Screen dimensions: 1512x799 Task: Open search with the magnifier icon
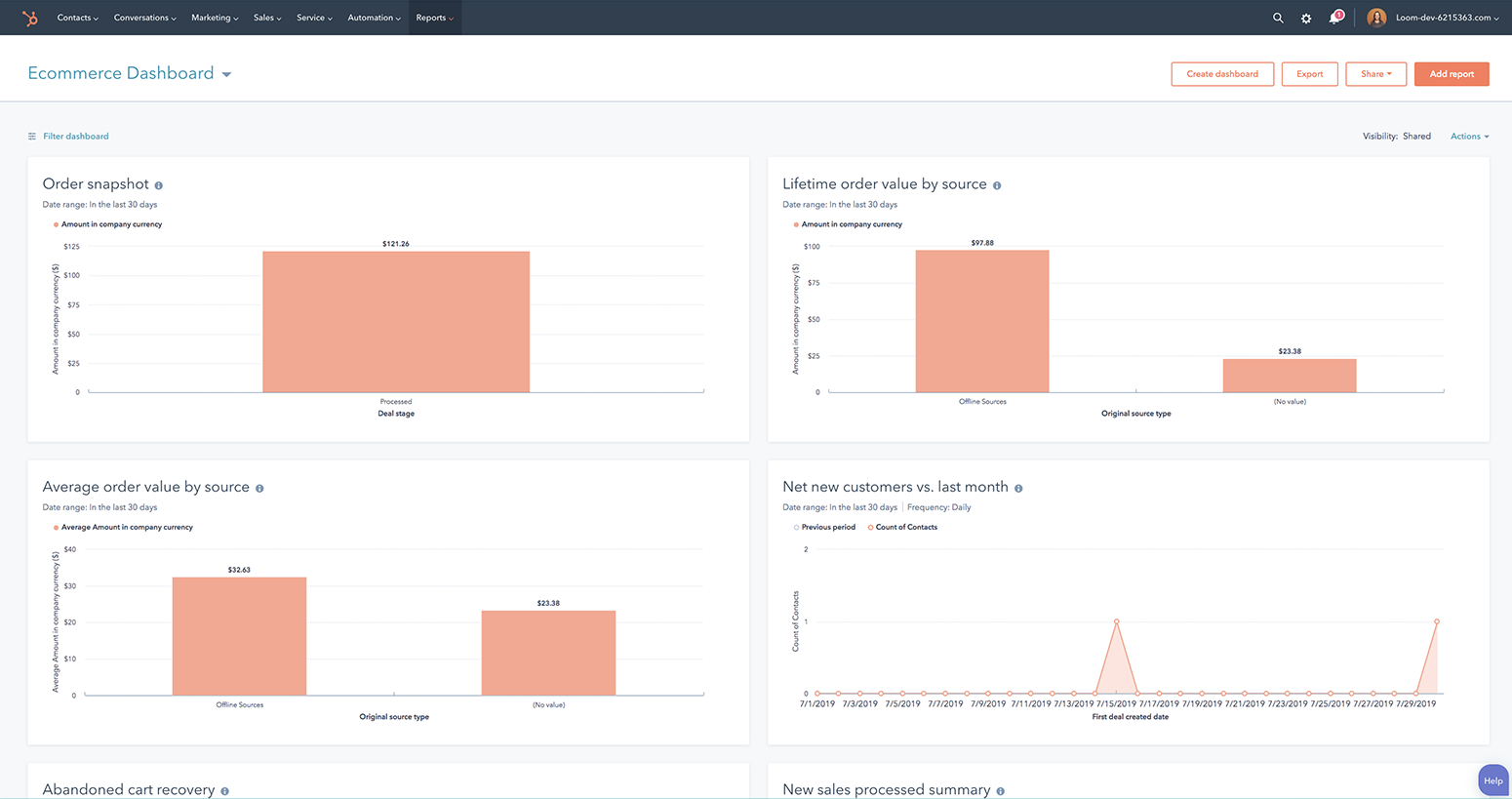(1278, 18)
